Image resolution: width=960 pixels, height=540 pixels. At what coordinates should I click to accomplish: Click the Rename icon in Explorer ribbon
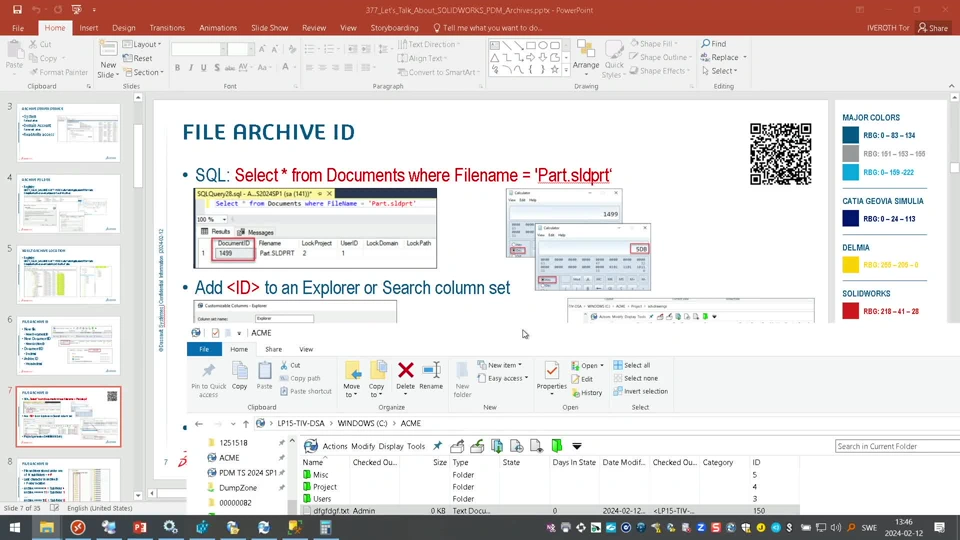click(431, 370)
